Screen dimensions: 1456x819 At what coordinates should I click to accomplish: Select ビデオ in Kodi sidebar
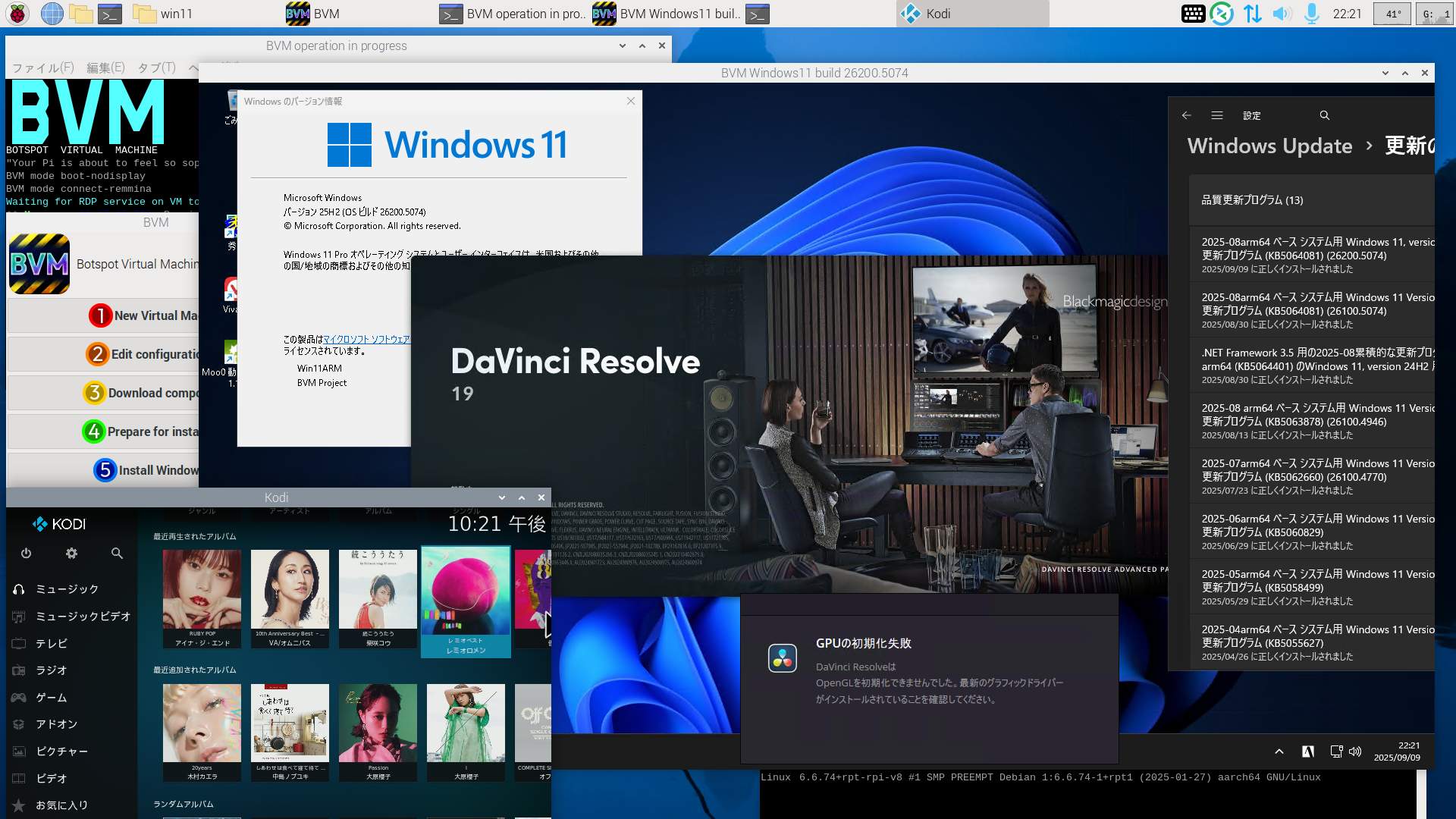(x=71, y=779)
